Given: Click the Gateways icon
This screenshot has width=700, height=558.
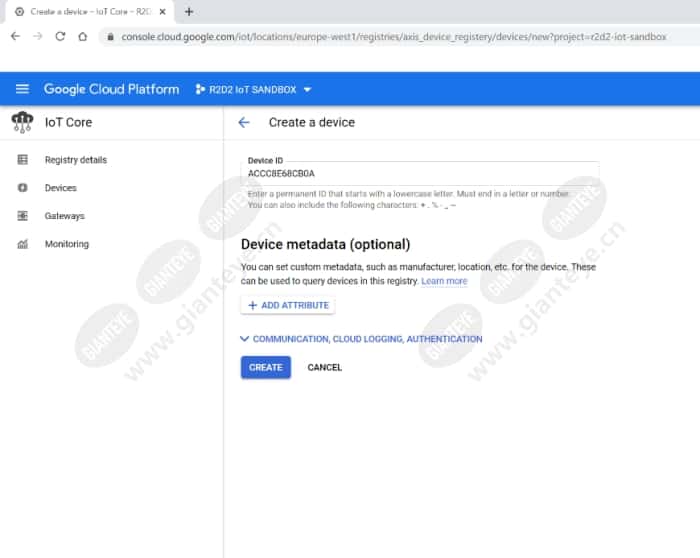Looking at the screenshot, I should (x=22, y=216).
